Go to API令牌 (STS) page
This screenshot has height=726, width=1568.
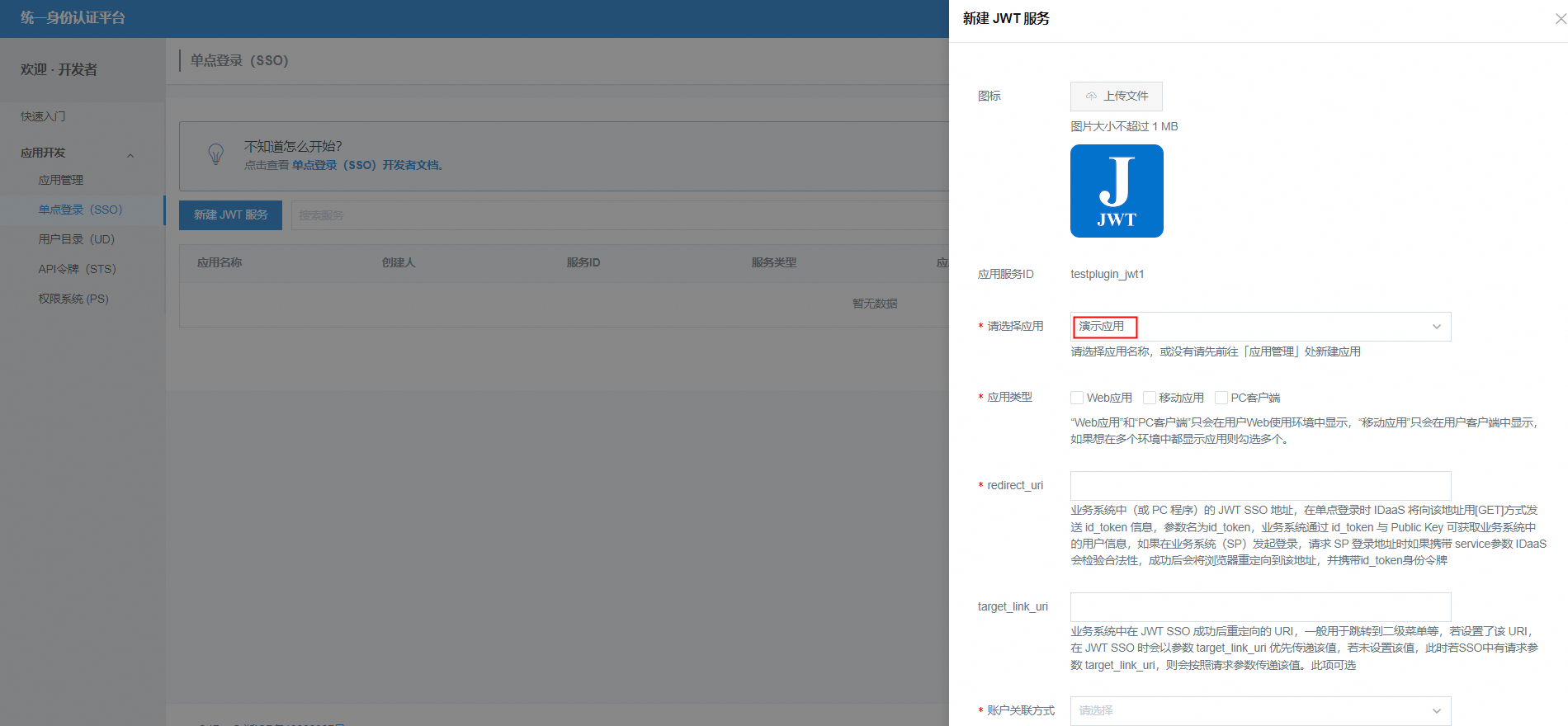pos(77,269)
